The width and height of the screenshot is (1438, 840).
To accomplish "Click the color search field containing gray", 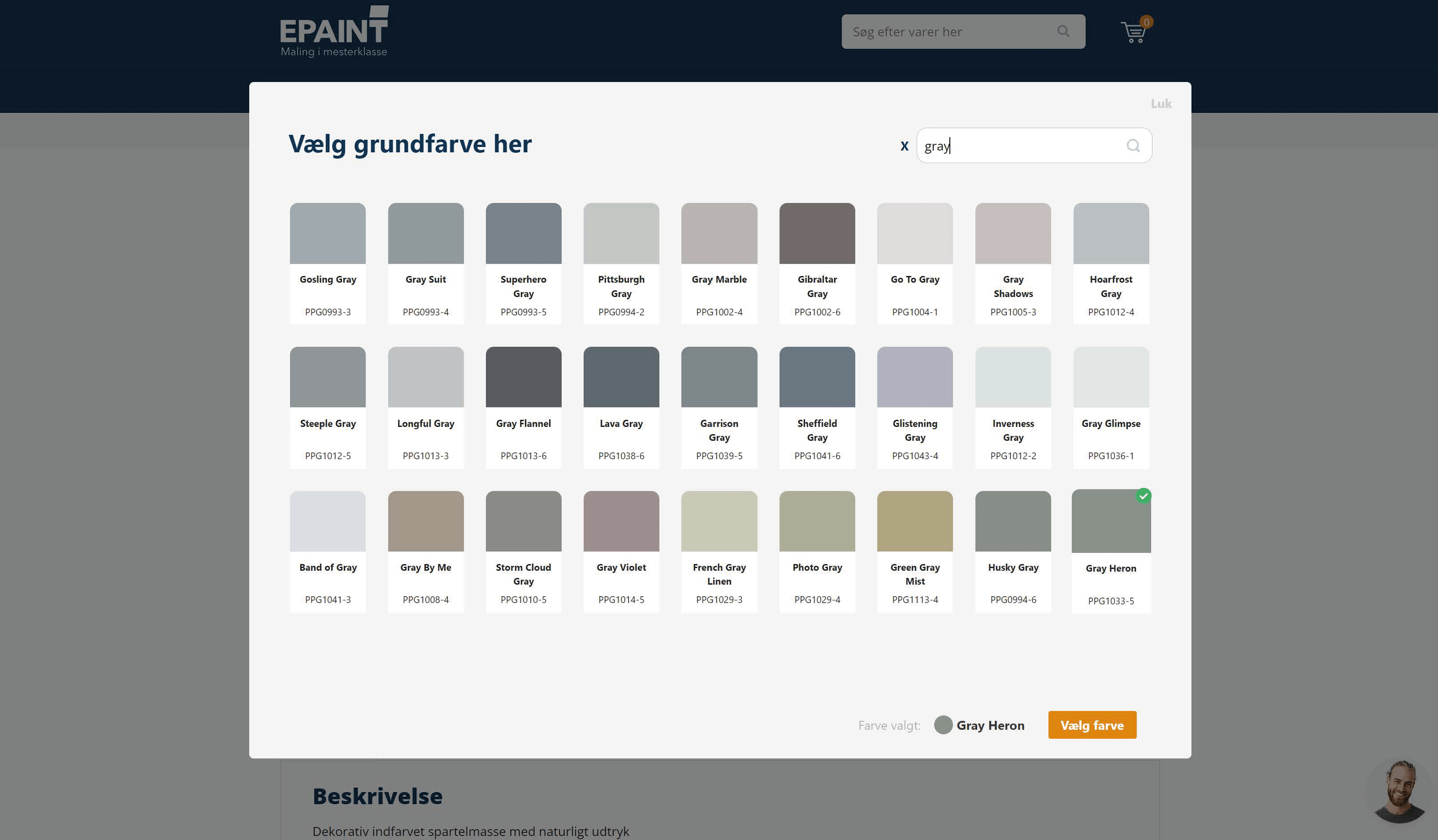I will (x=1034, y=146).
